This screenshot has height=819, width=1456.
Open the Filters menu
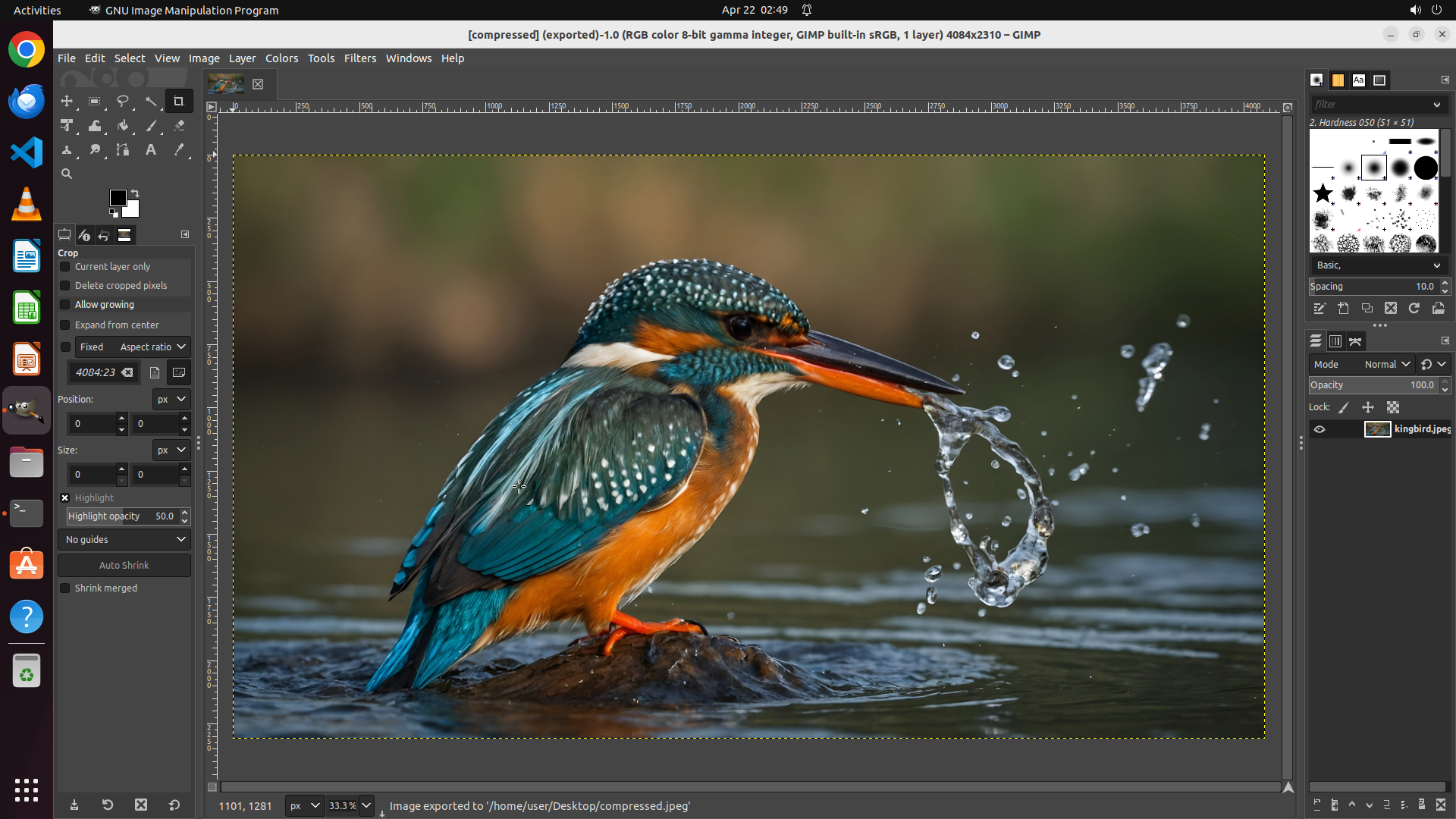(359, 58)
